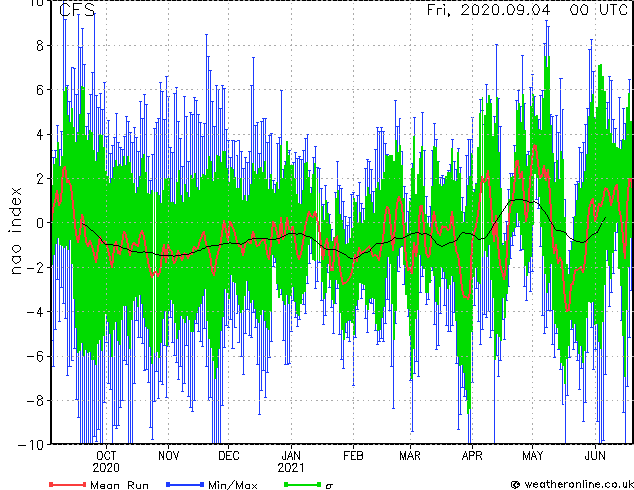Click the y-axis value 8
634x490 pixels.
(40, 45)
